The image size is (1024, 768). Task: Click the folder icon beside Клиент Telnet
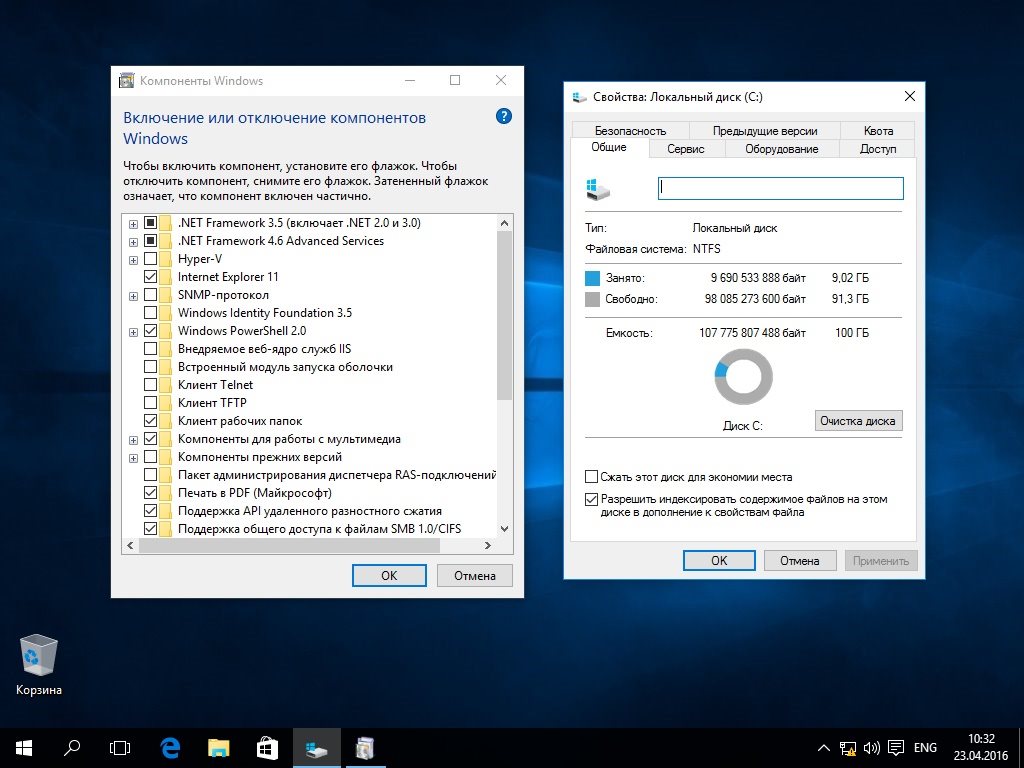[x=165, y=385]
